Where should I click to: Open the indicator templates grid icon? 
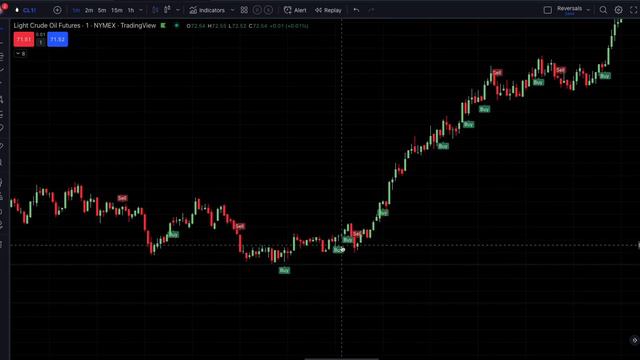(244, 10)
